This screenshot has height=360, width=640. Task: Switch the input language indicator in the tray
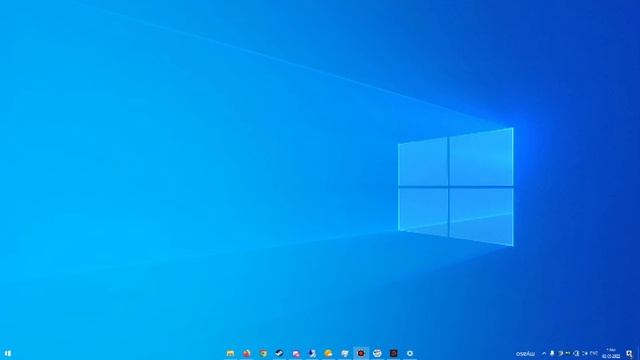pyautogui.click(x=594, y=353)
